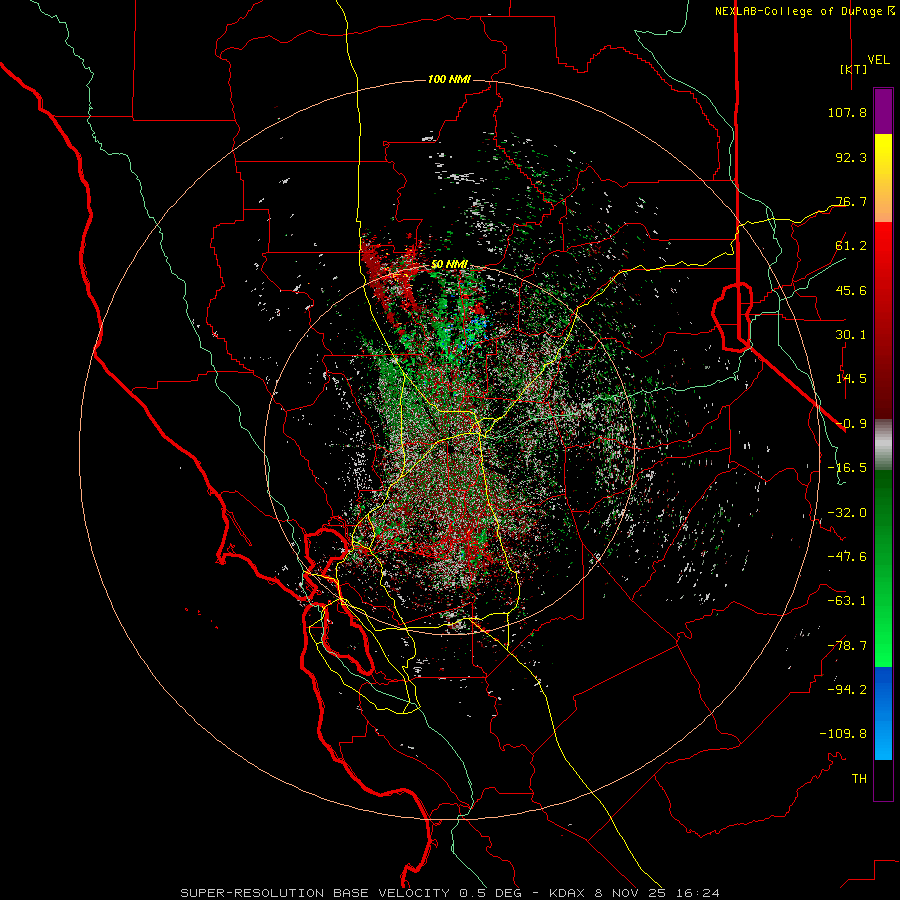Screen dimensions: 900x900
Task: Click the -0.9 legend value
Action: [851, 424]
